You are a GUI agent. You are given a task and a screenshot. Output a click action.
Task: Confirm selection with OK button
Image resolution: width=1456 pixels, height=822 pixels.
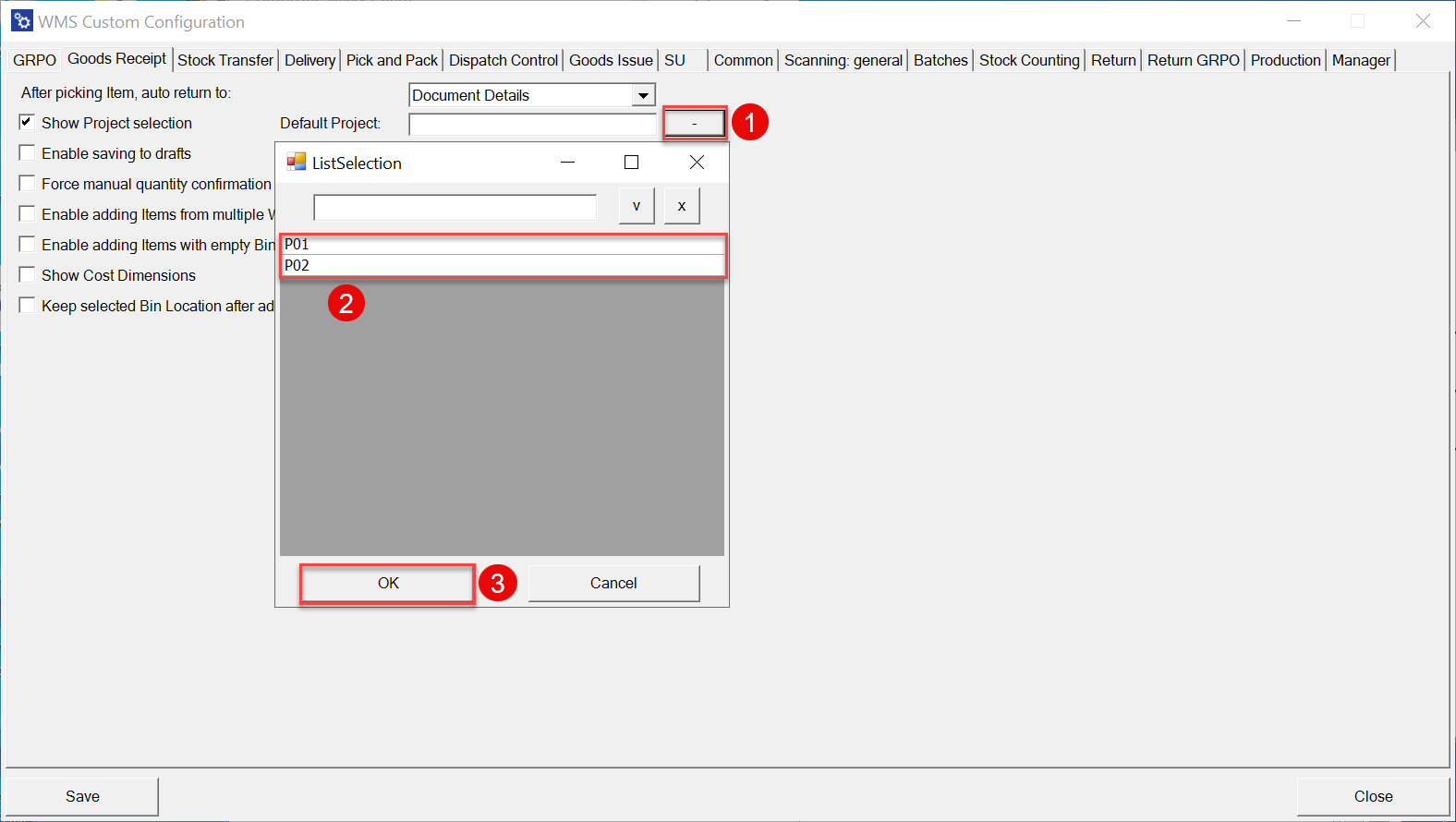[x=388, y=583]
